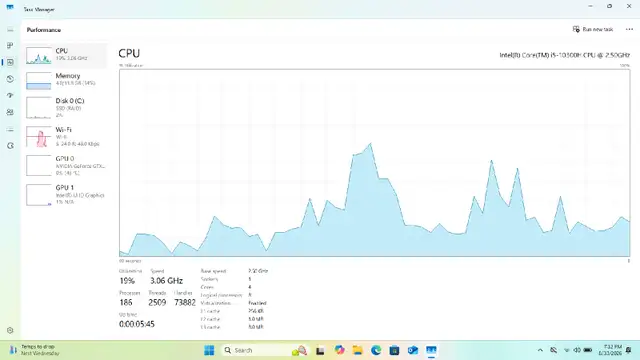Click the handles count 73882
Viewport: 640px width, 360px height.
coord(185,302)
